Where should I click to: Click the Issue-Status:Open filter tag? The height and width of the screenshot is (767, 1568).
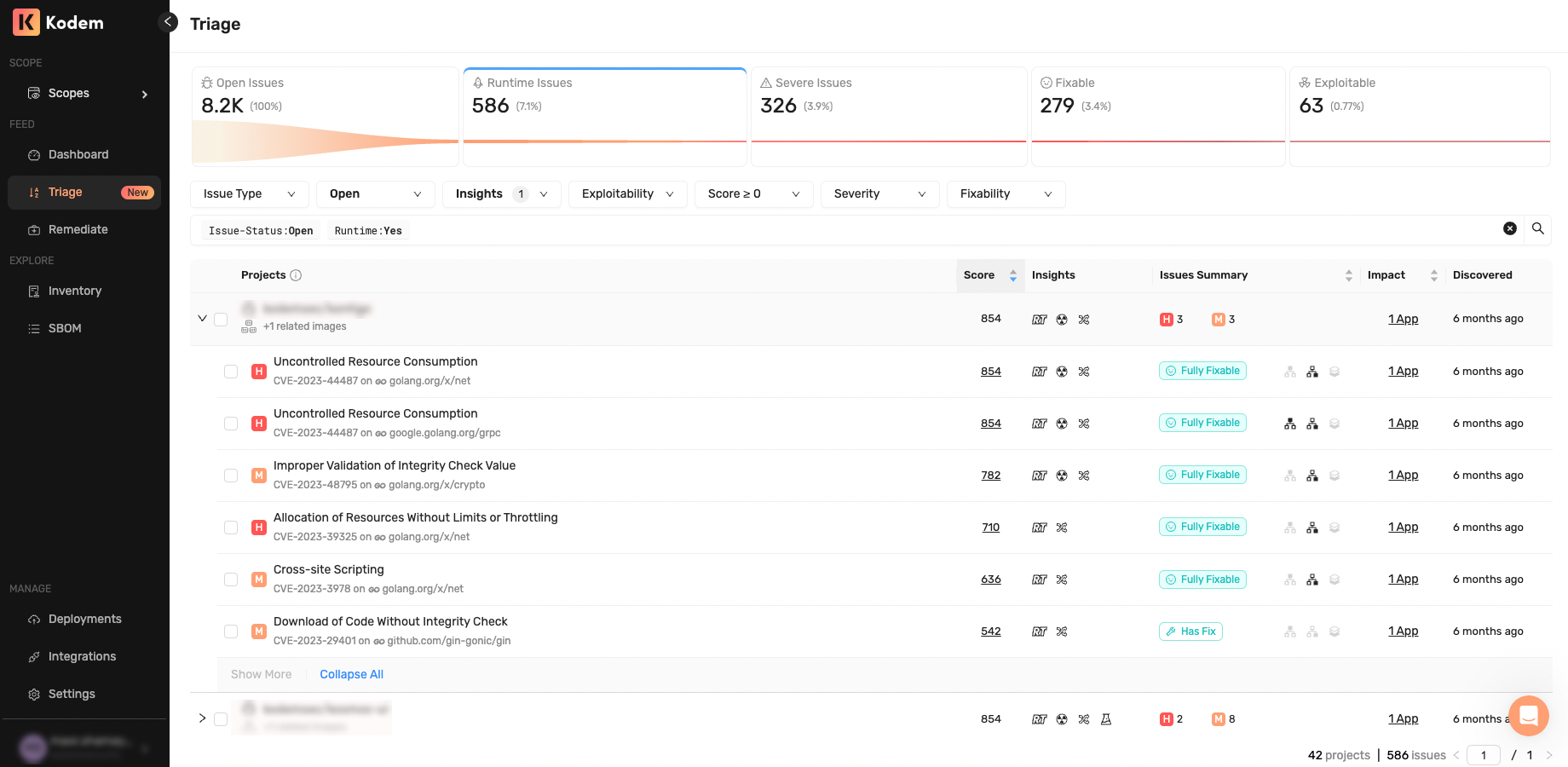pyautogui.click(x=261, y=231)
